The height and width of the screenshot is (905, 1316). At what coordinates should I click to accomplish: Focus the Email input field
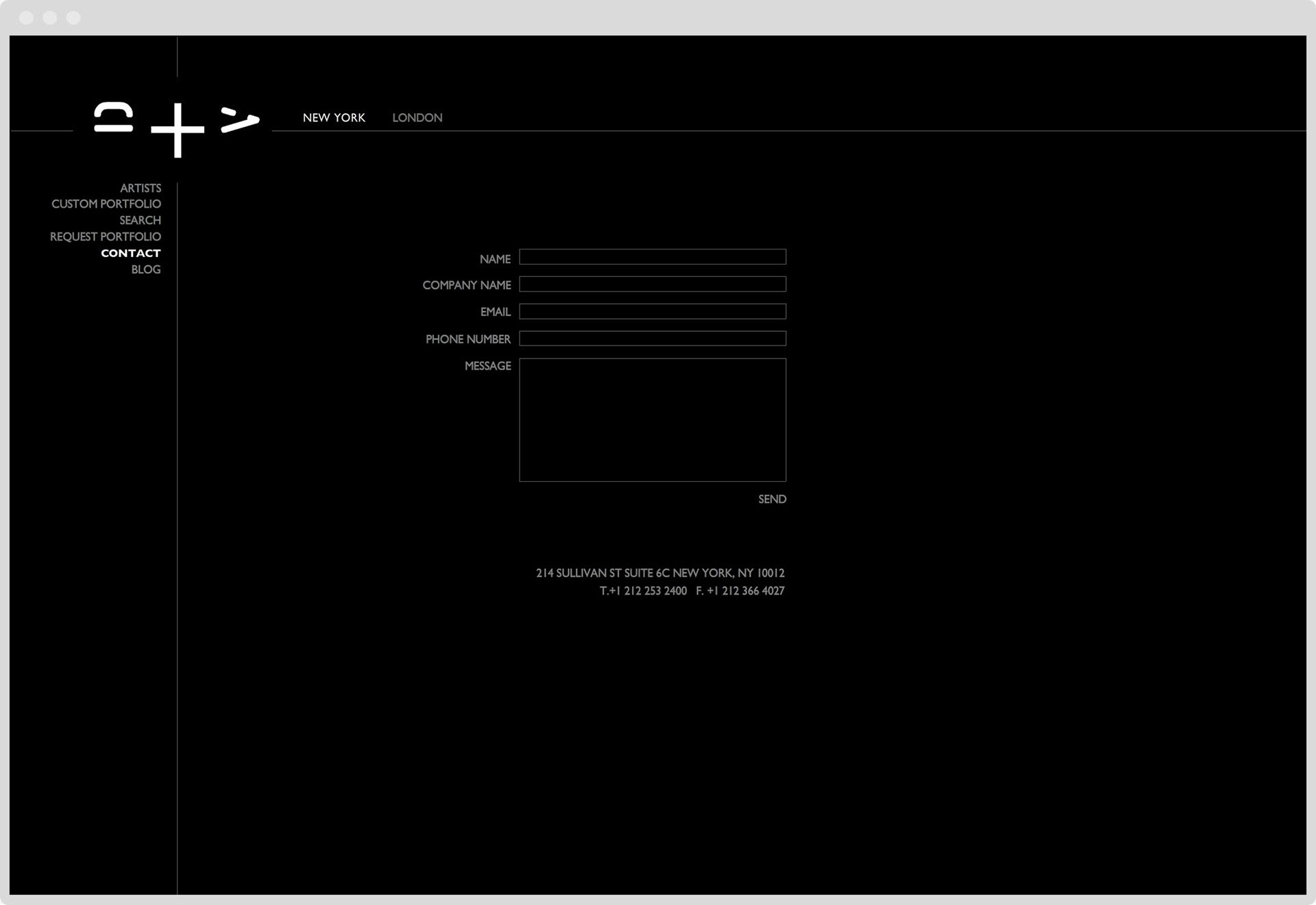tap(652, 311)
